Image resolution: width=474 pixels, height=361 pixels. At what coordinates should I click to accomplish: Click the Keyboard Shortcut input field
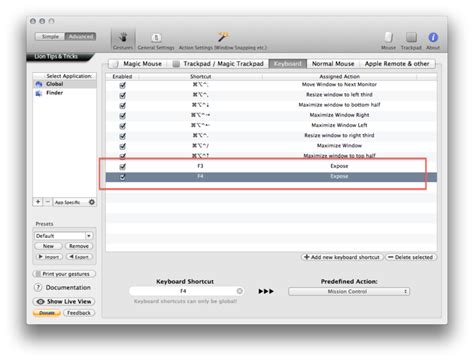click(186, 291)
